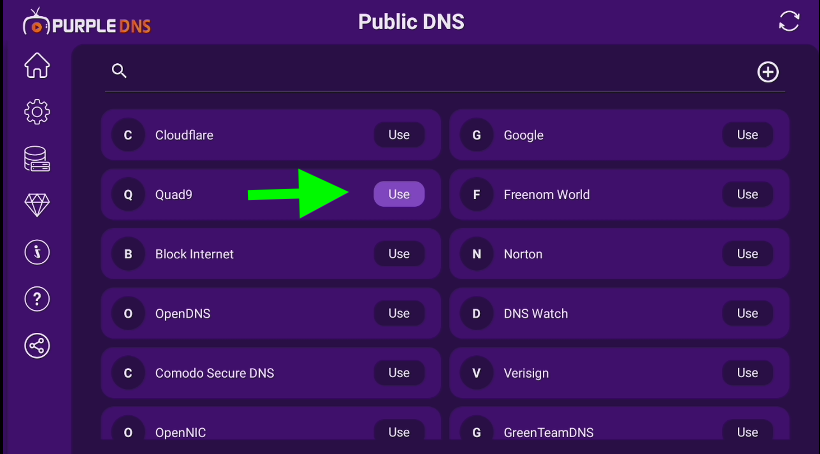
Task: Click the Purple DNS logo
Action: point(88,21)
